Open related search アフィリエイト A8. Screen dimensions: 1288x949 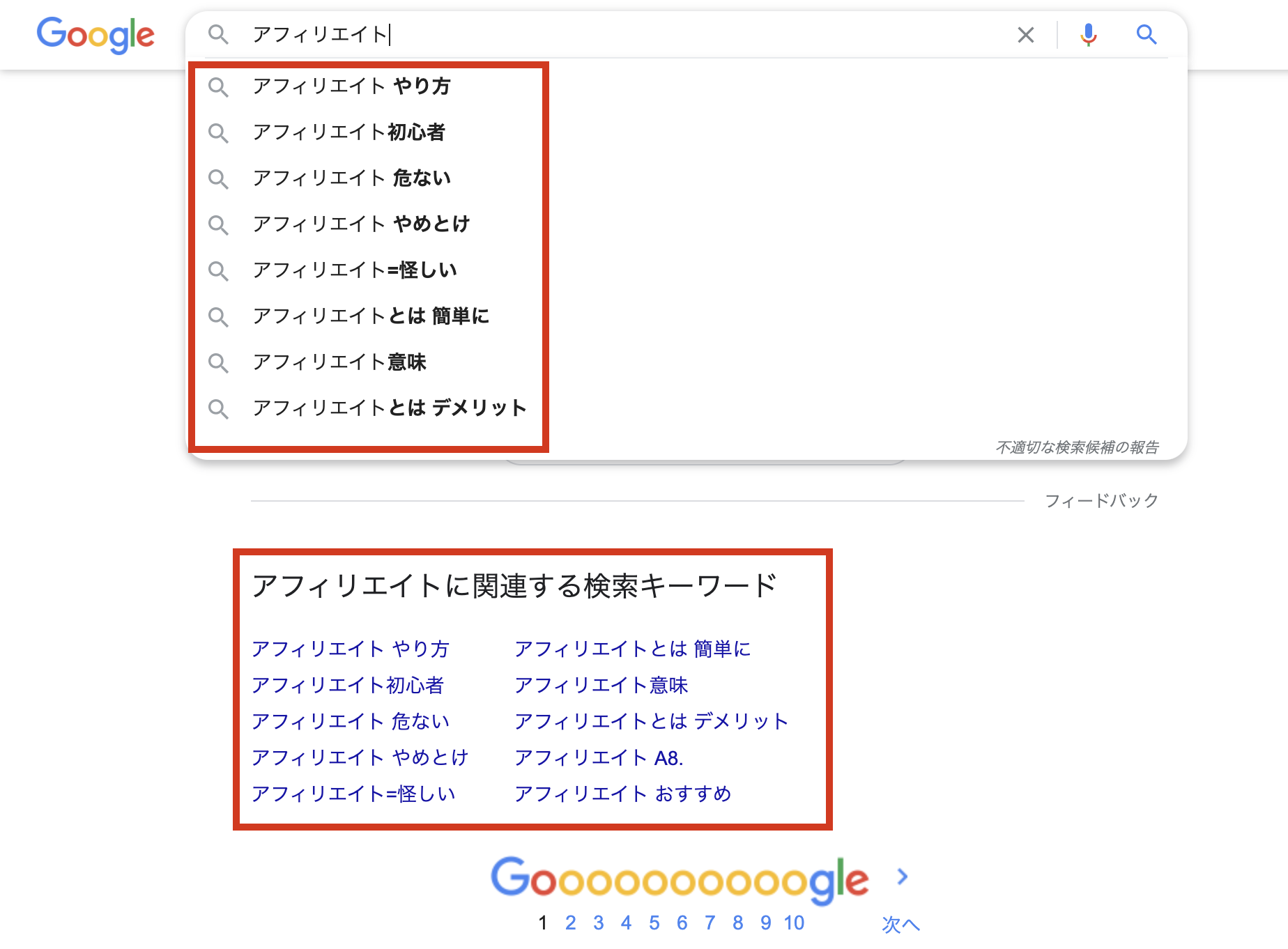pyautogui.click(x=599, y=758)
